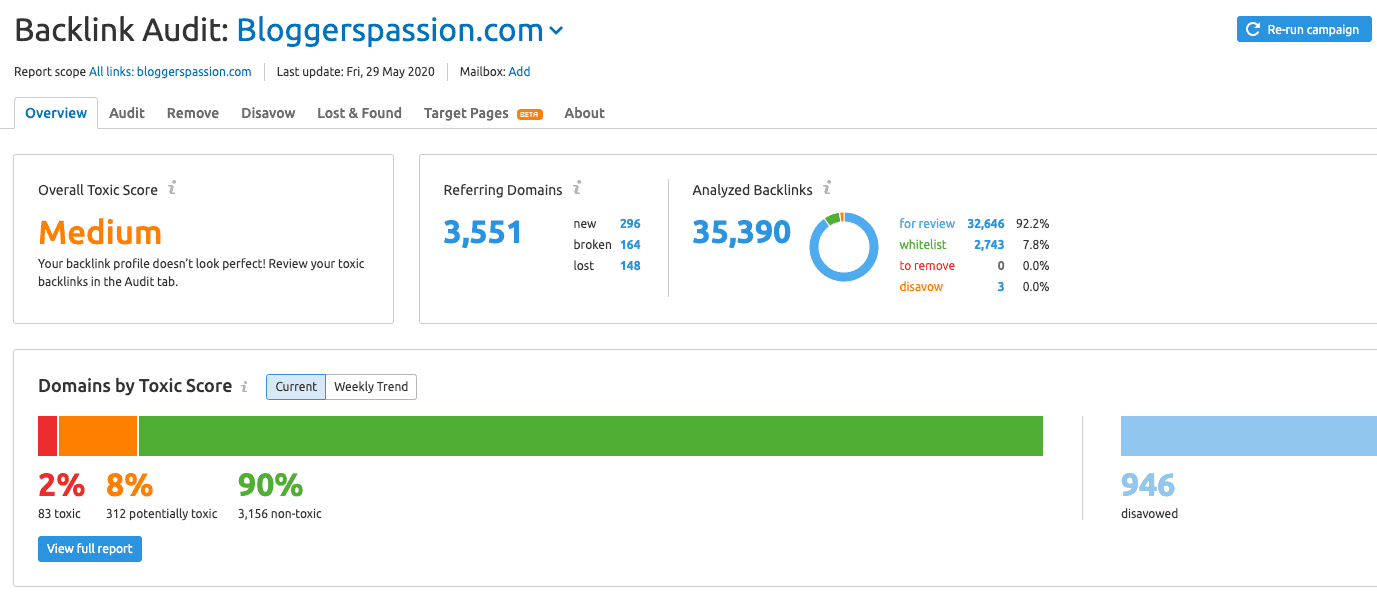
Task: Click the 'Last update: Fri, 29 May 2020' text
Action: [x=357, y=72]
